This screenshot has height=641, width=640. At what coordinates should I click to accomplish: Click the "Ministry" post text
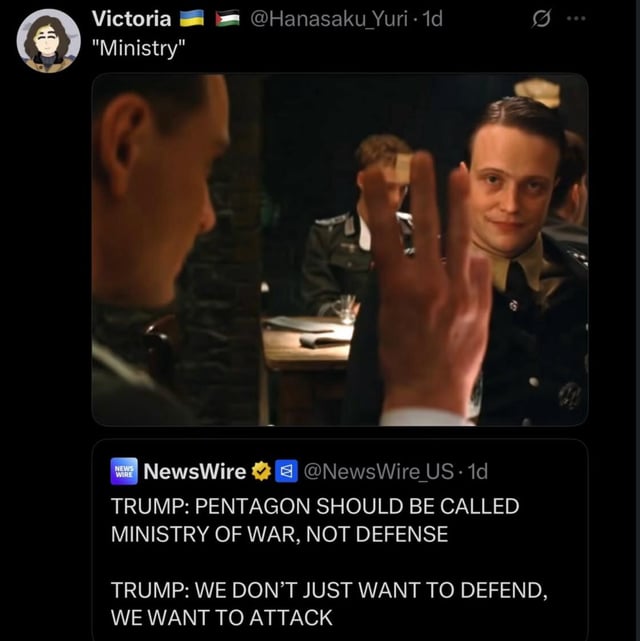(139, 48)
